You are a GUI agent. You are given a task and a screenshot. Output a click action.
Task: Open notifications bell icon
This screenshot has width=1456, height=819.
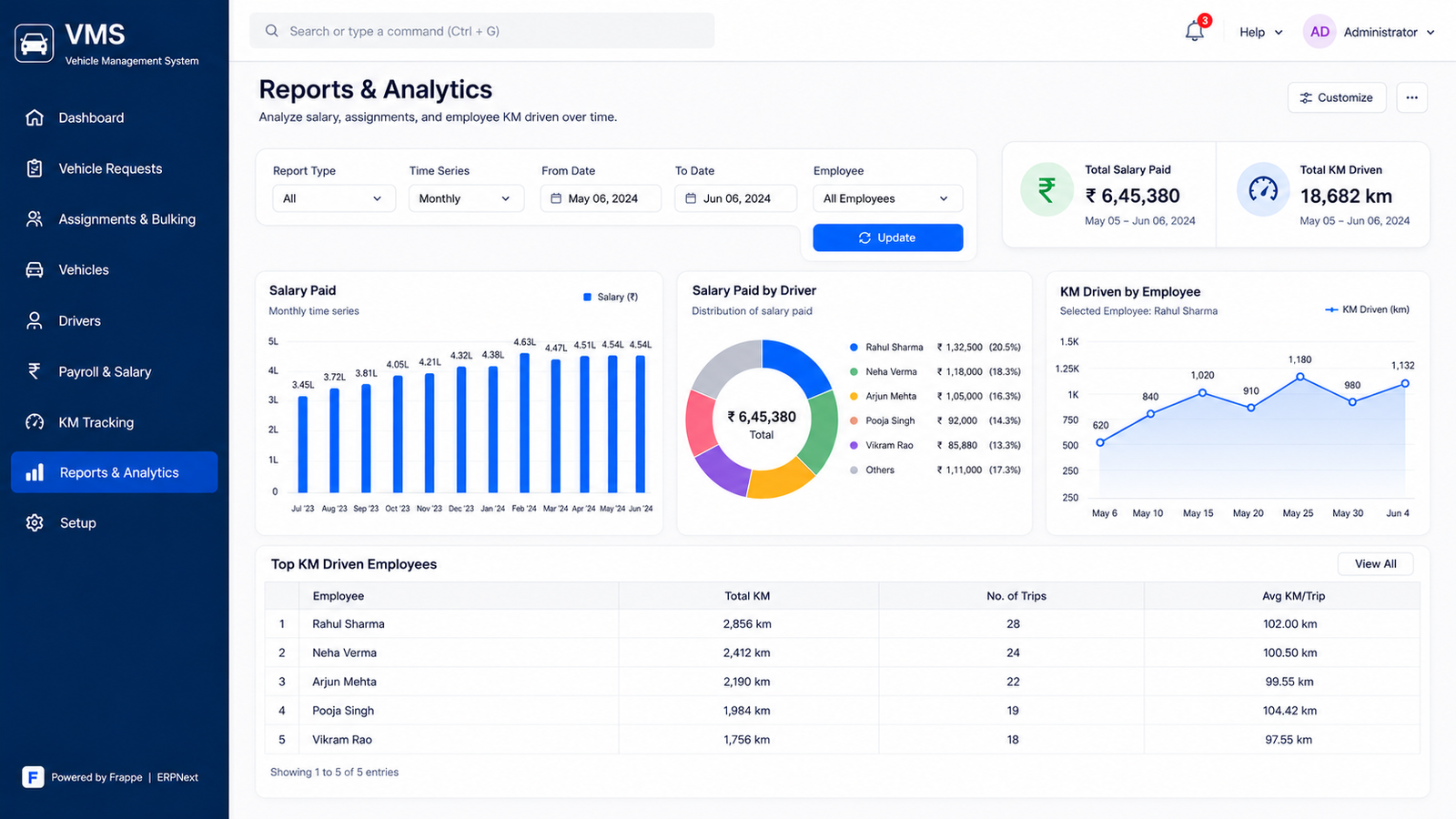1195,31
